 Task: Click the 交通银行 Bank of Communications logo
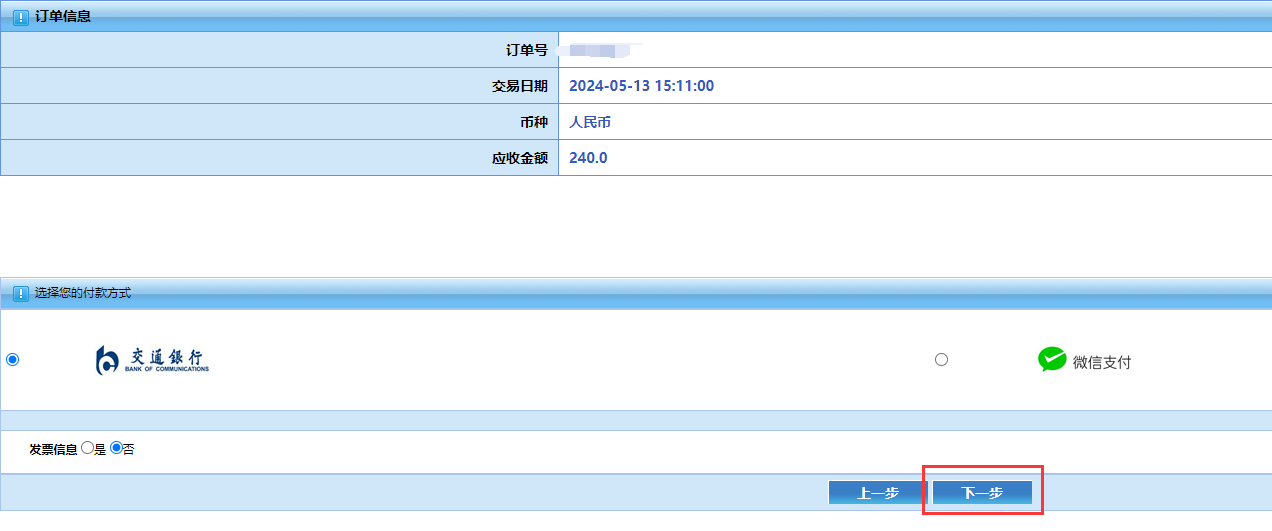152,360
